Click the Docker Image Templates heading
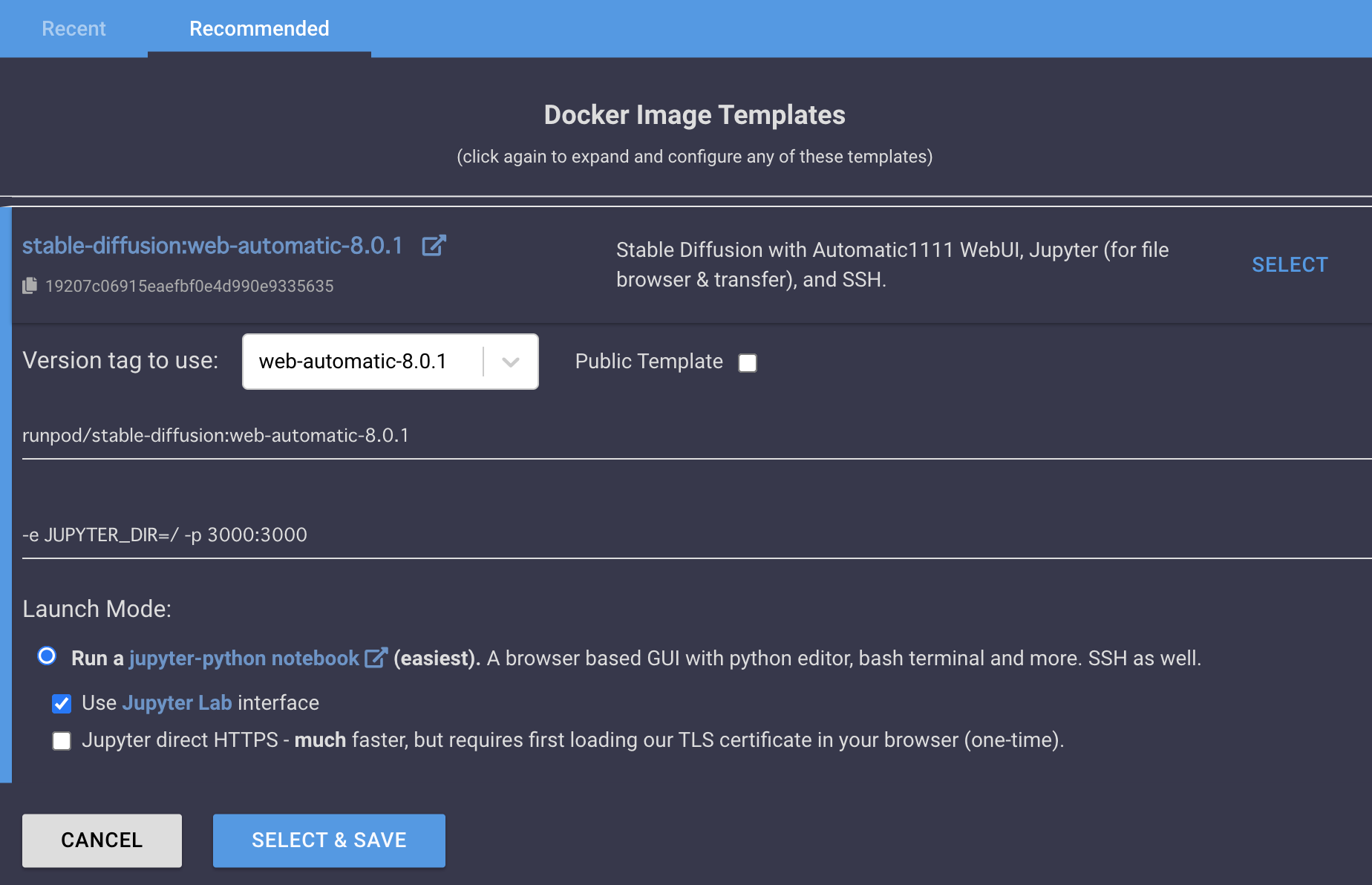This screenshot has width=1372, height=885. click(x=695, y=115)
